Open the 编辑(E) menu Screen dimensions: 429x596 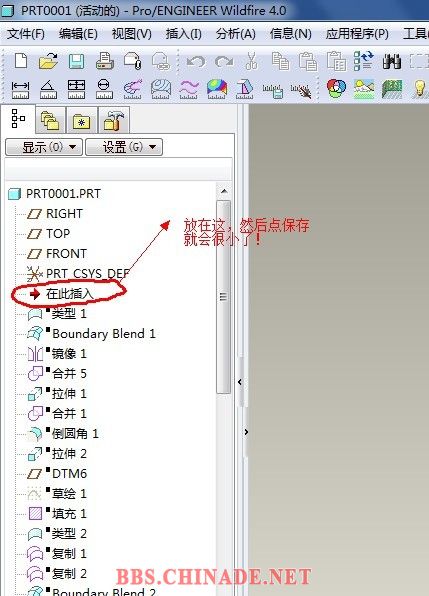(x=78, y=34)
